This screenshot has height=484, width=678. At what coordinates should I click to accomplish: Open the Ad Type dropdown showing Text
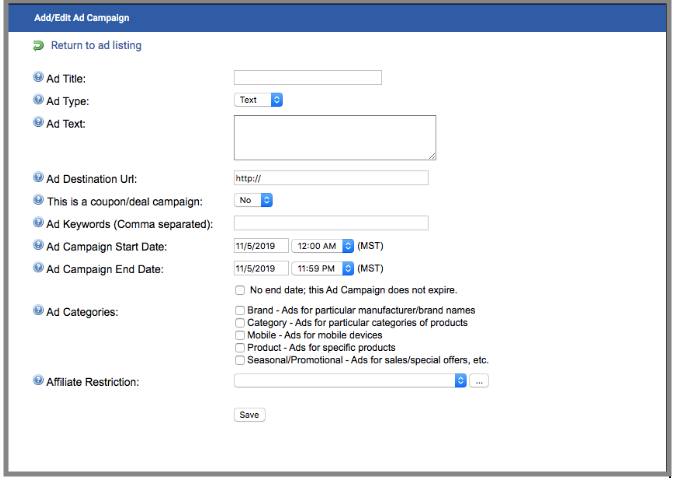point(259,100)
